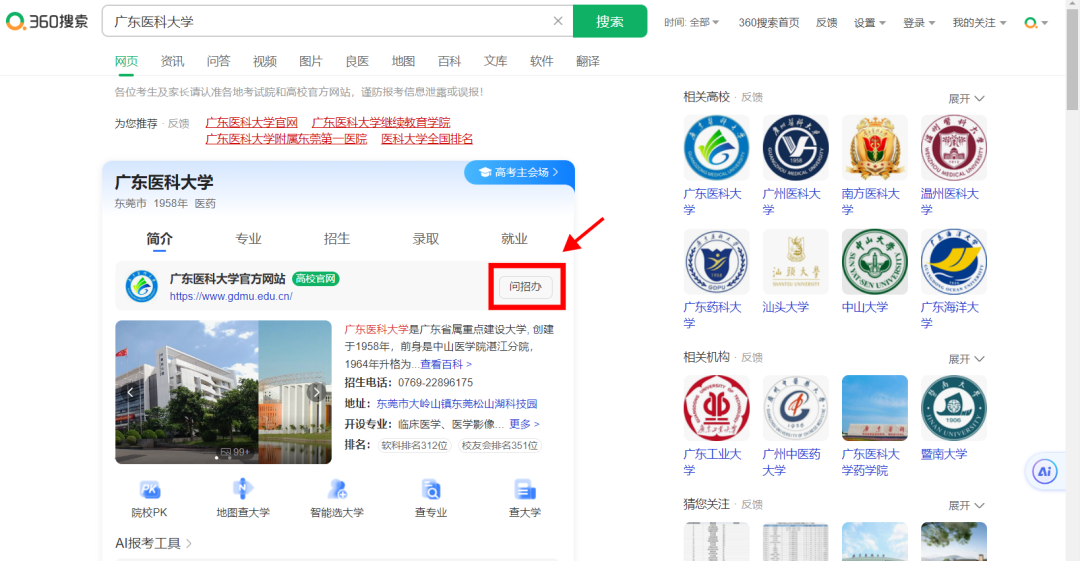This screenshot has width=1080, height=561.
Task: Expand the 猜您关注 section with 展开
Action: (x=966, y=506)
